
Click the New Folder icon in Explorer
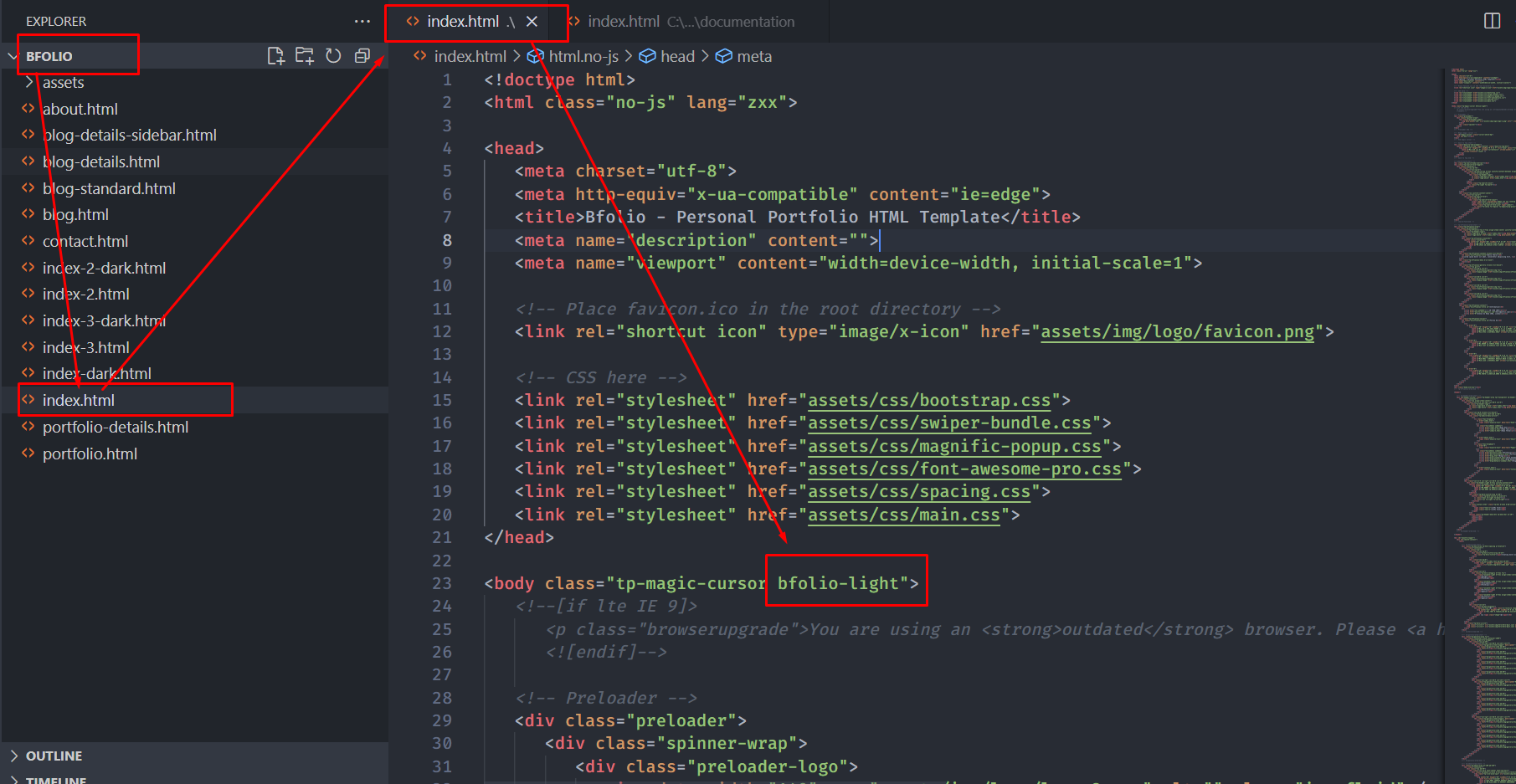click(x=305, y=56)
